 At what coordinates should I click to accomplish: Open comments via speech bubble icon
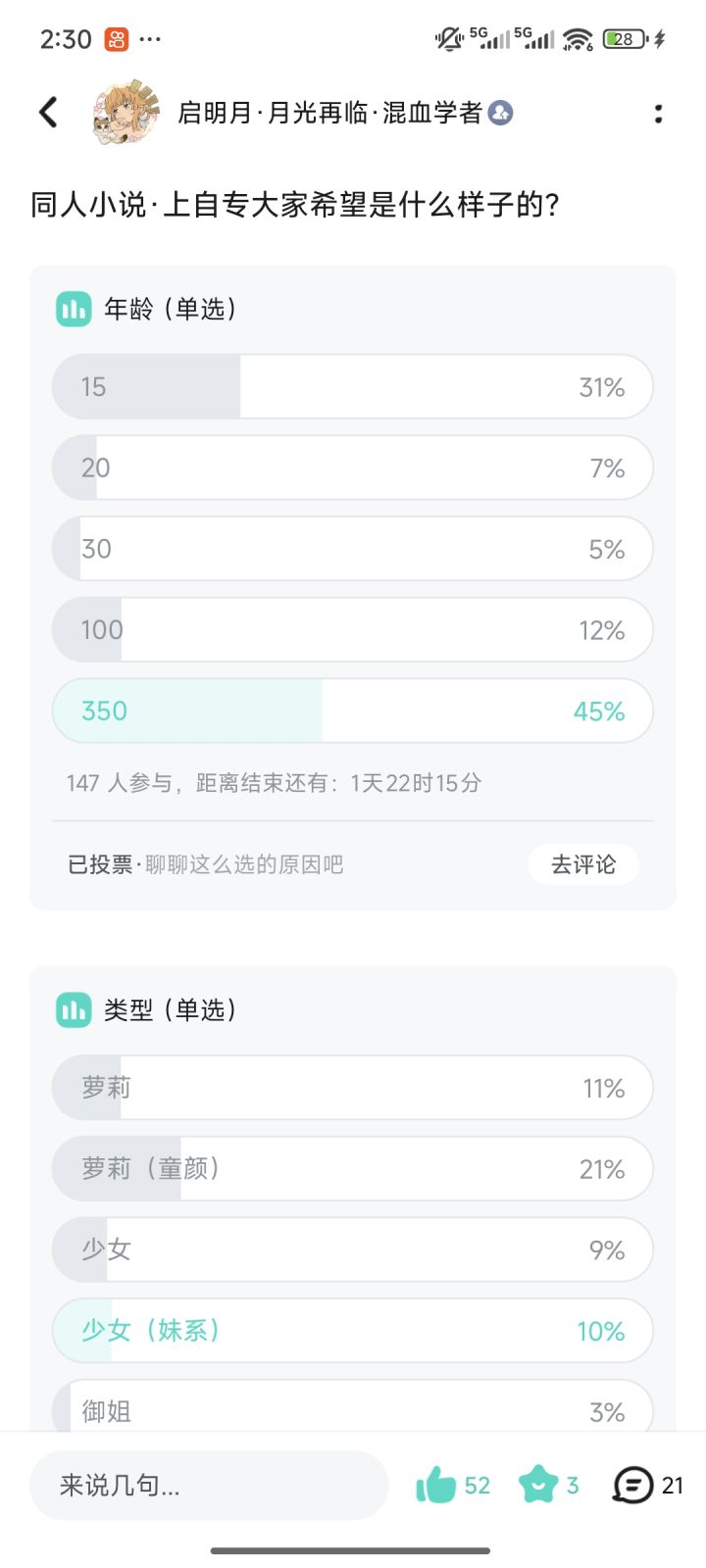[632, 1485]
